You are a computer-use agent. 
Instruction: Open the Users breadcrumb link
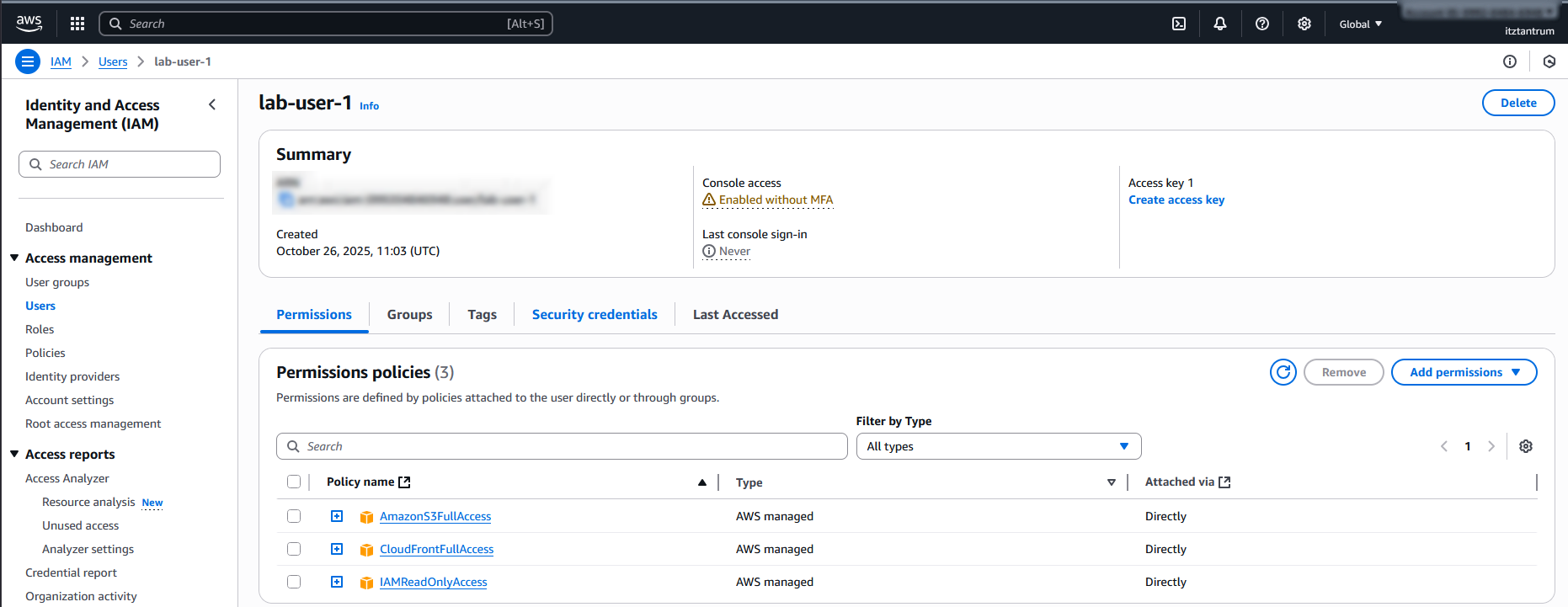[113, 61]
